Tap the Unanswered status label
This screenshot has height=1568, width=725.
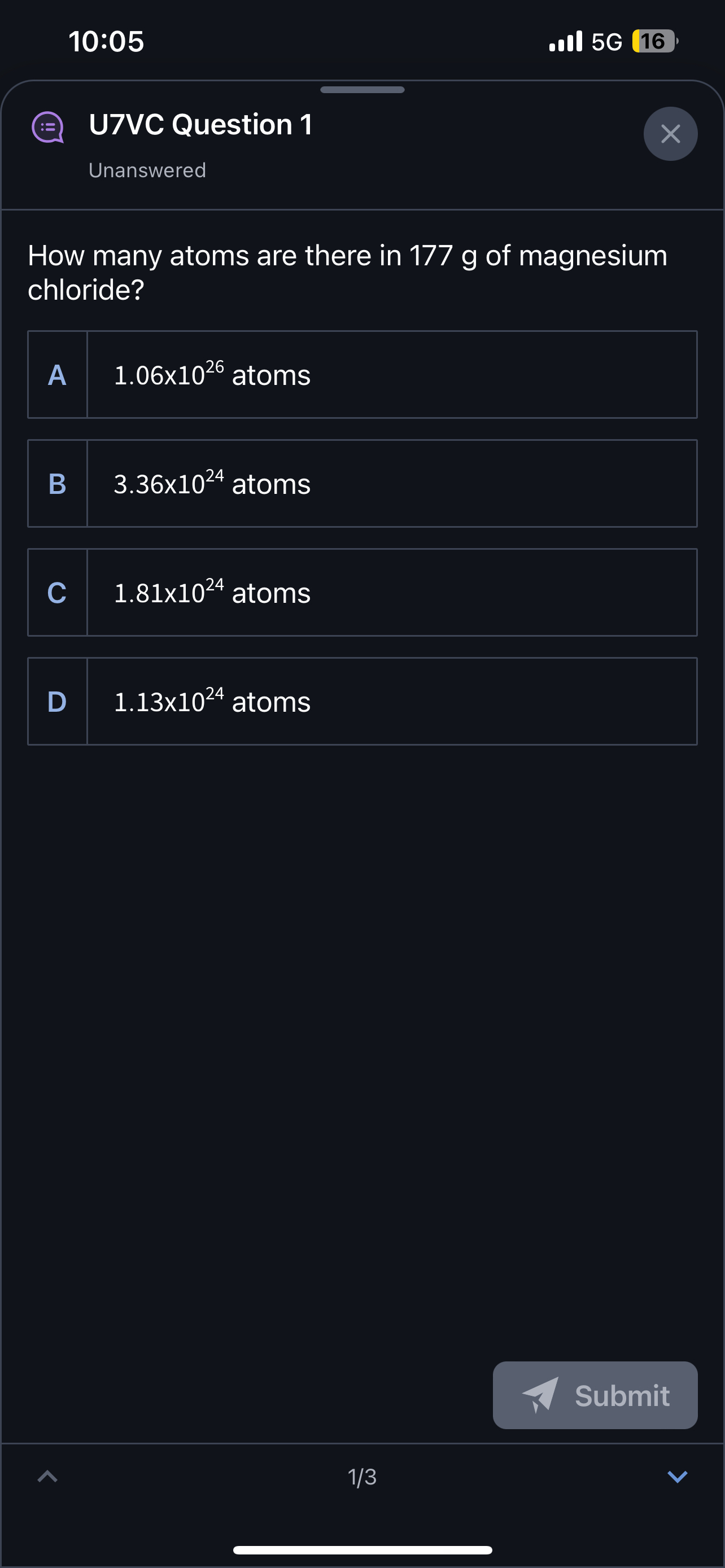pos(147,170)
